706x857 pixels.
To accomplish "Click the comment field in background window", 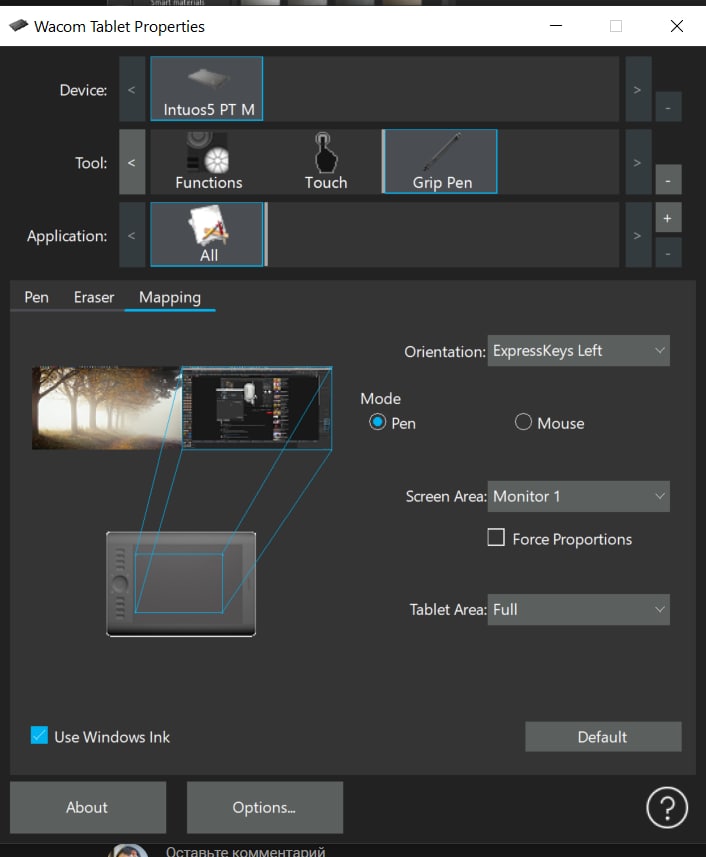I will 245,851.
